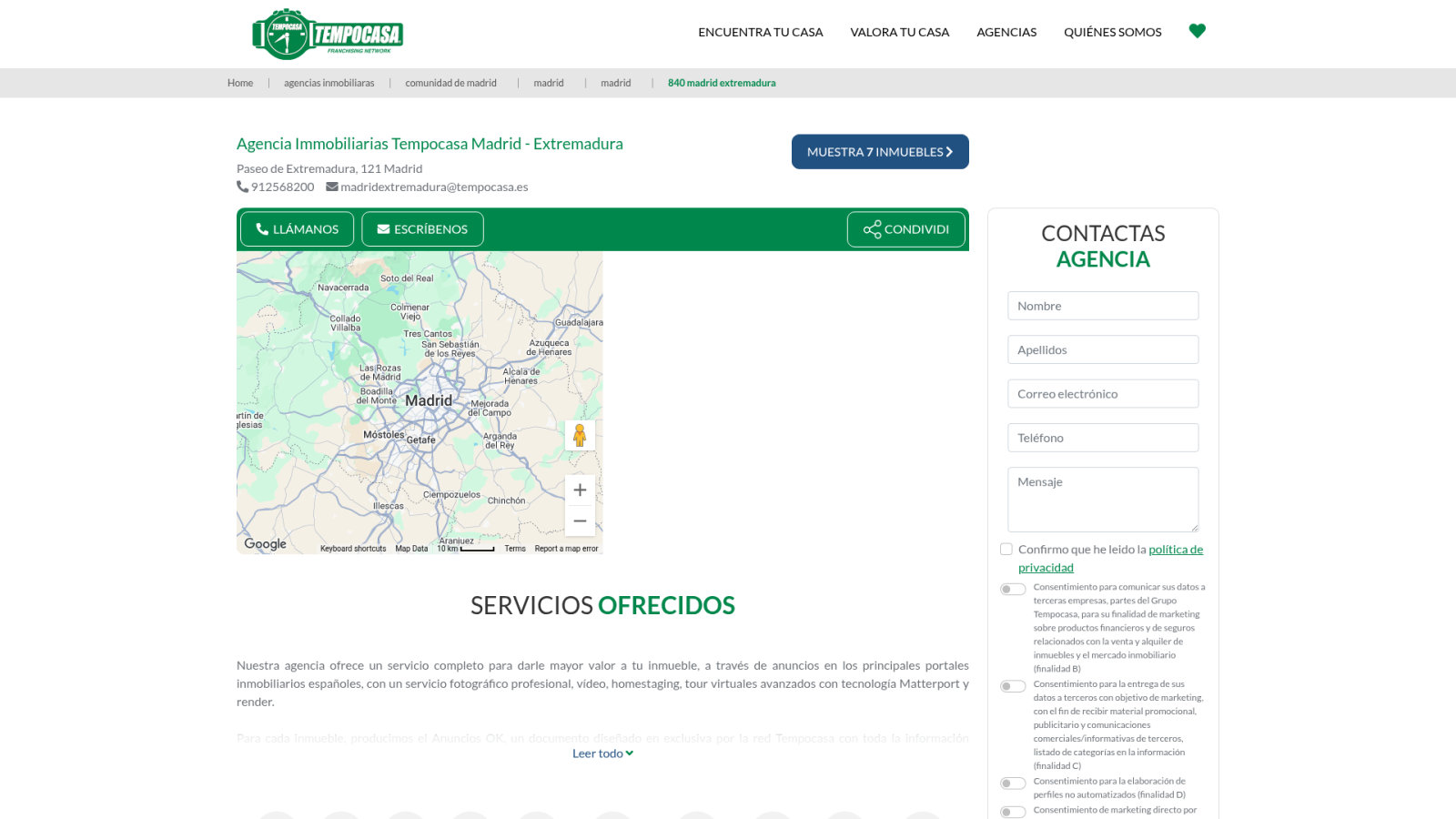Click envelope icon beside agency email
Image resolution: width=1456 pixels, height=819 pixels.
pyautogui.click(x=332, y=187)
